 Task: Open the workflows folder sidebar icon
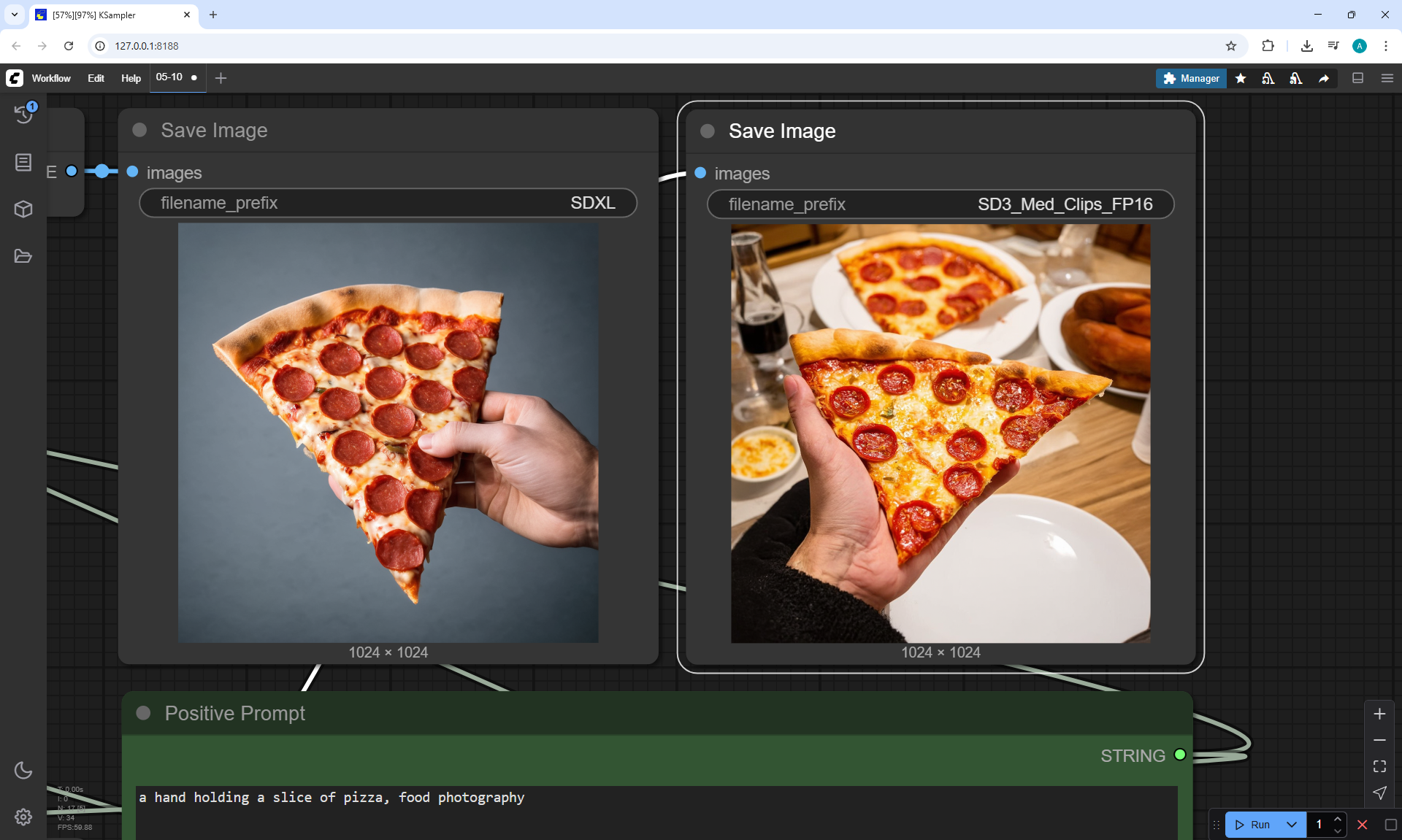tap(23, 256)
